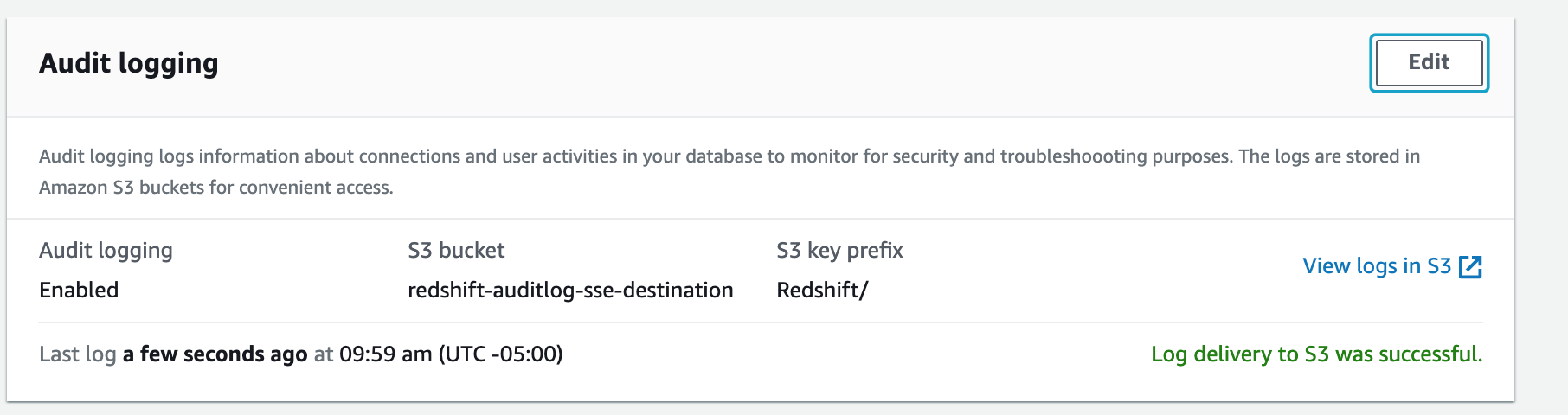Click the Audit logging field label

click(x=106, y=251)
